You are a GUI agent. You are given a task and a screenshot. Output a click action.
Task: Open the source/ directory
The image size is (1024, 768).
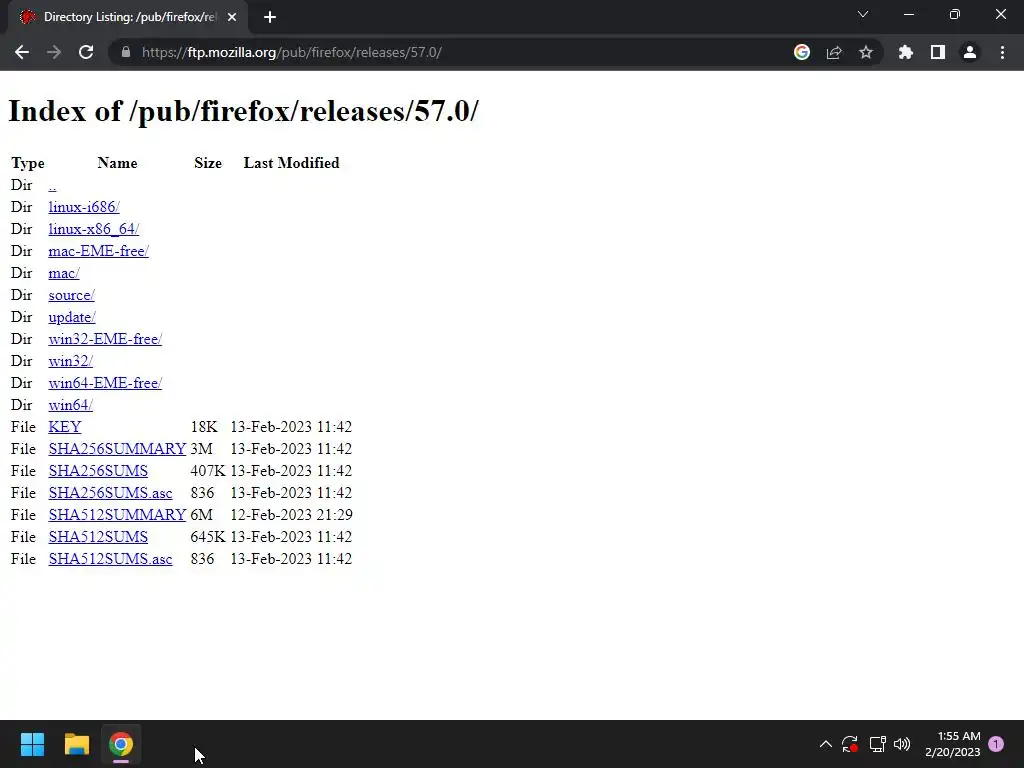(x=71, y=295)
